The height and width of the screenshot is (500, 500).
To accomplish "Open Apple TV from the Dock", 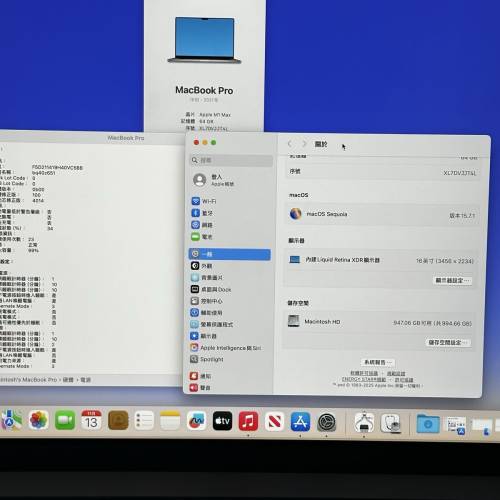I will 222,421.
